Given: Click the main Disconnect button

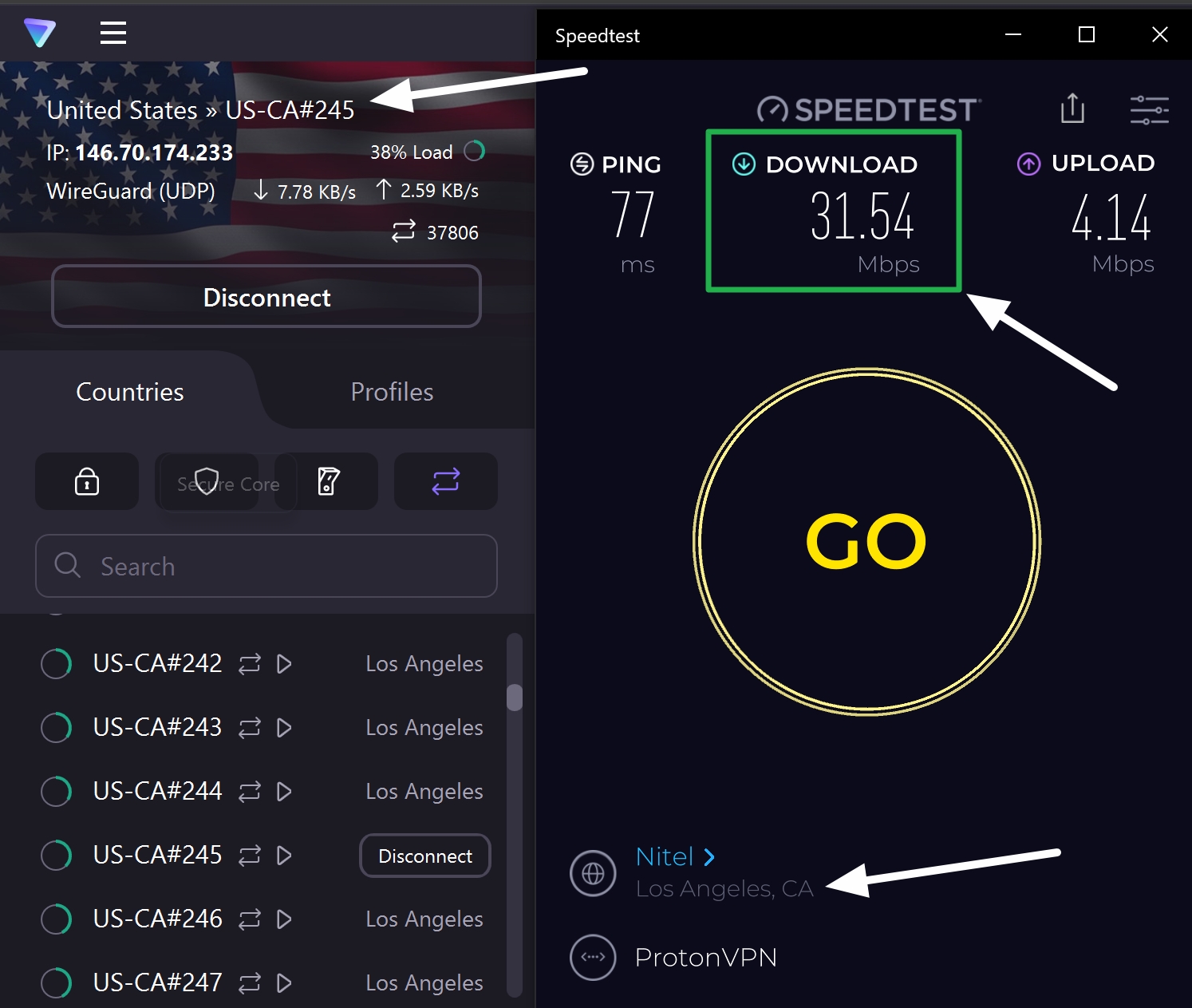Looking at the screenshot, I should pos(266,297).
